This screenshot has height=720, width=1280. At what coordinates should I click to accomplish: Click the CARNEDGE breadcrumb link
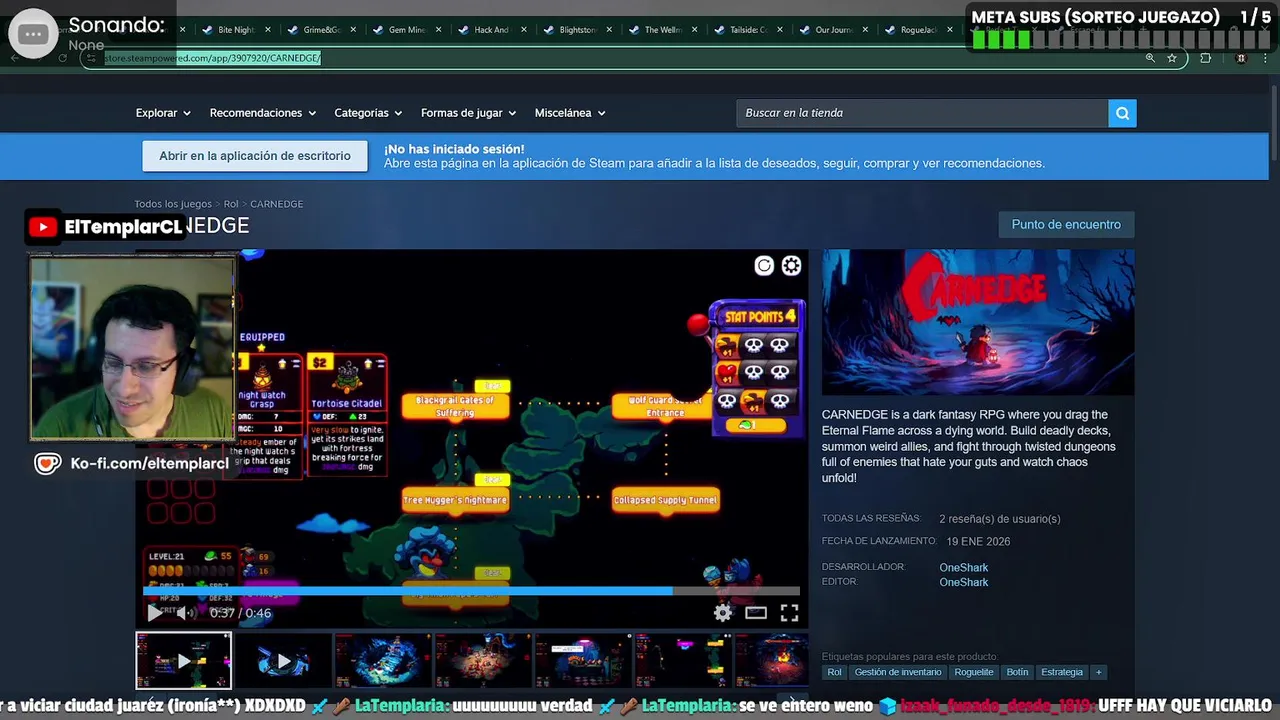pyautogui.click(x=276, y=204)
